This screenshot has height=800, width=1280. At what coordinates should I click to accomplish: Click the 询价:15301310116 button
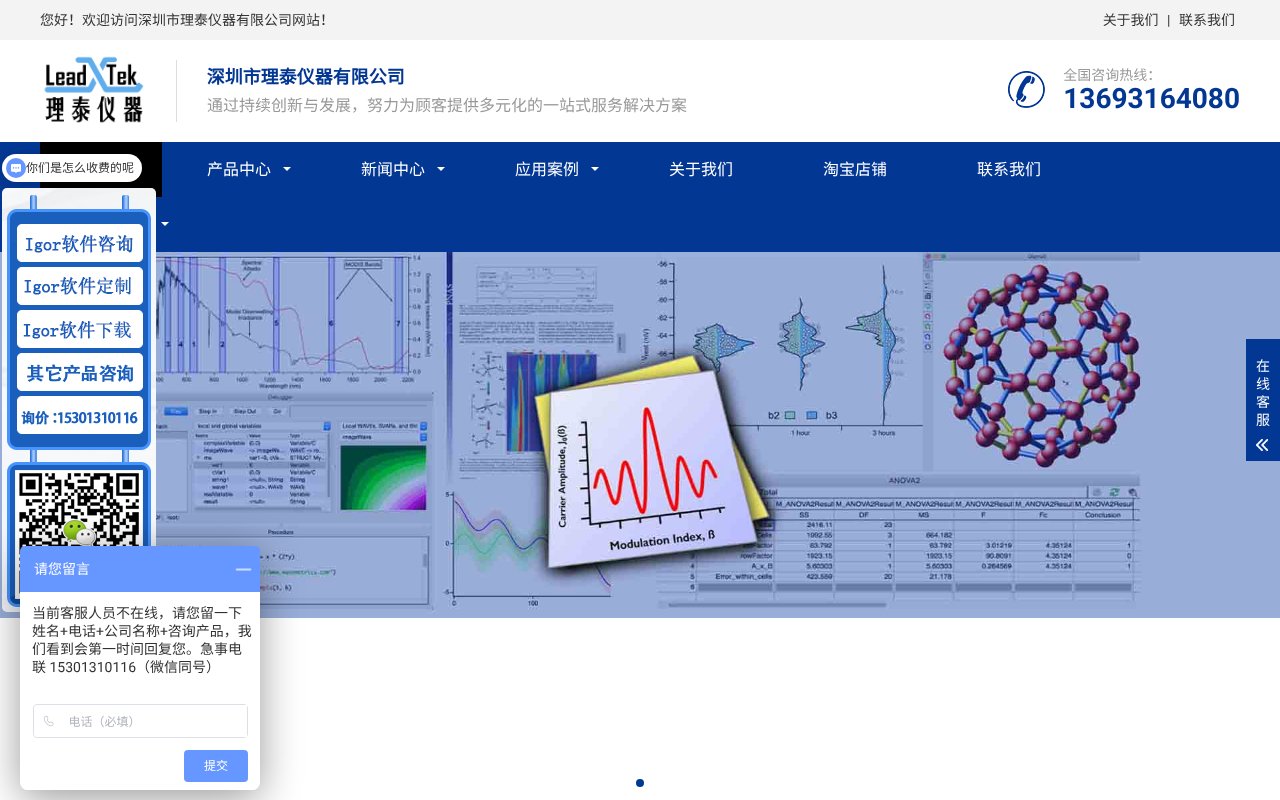79,417
